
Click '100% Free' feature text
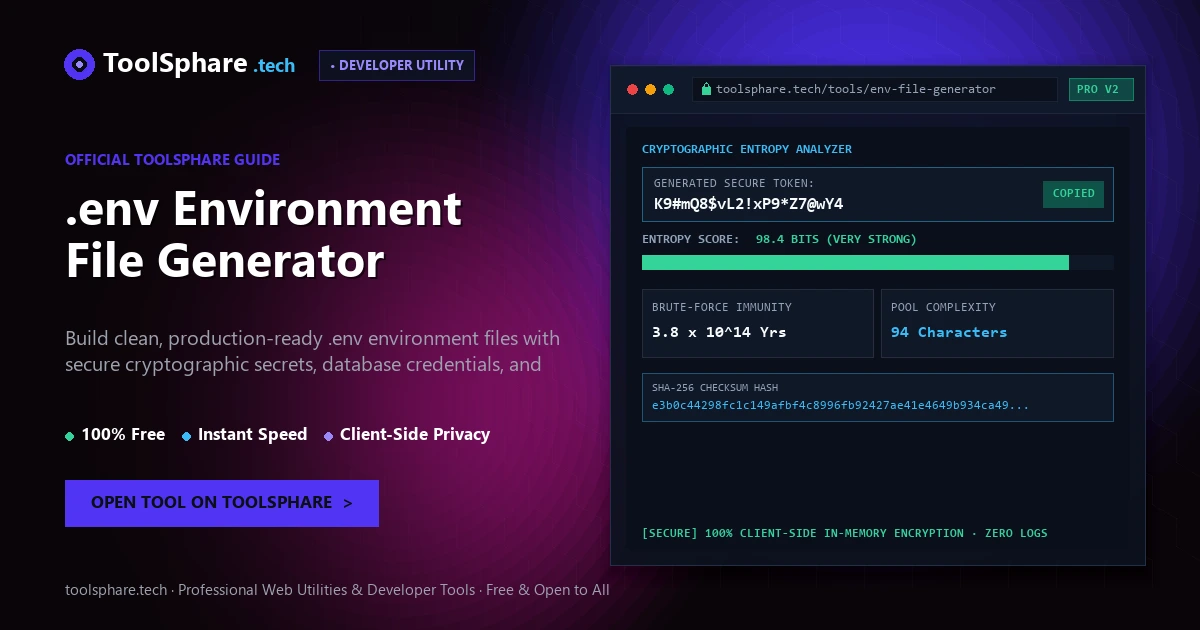[x=123, y=435]
